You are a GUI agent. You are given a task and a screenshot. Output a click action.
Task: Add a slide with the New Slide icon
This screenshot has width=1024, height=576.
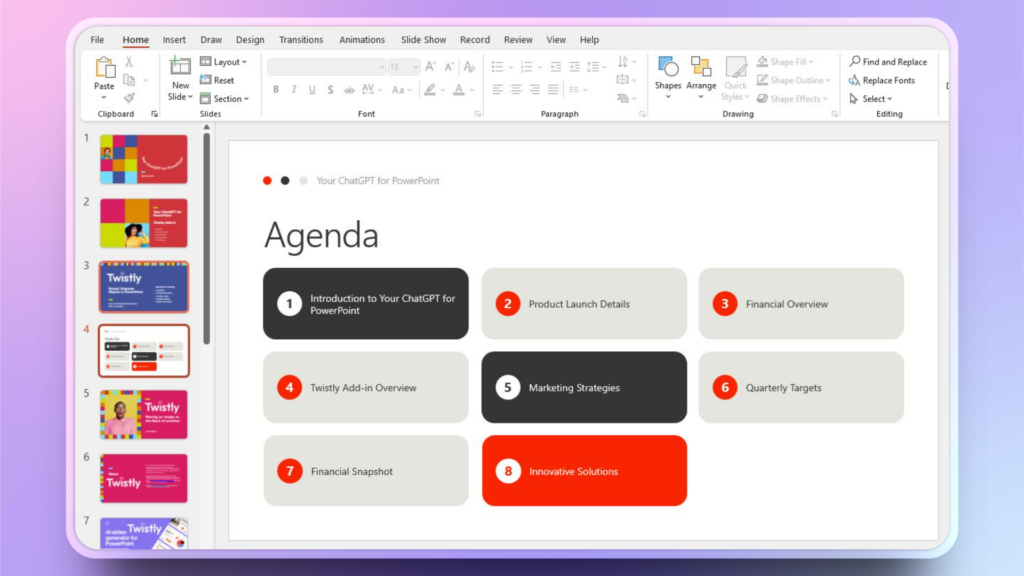click(180, 66)
